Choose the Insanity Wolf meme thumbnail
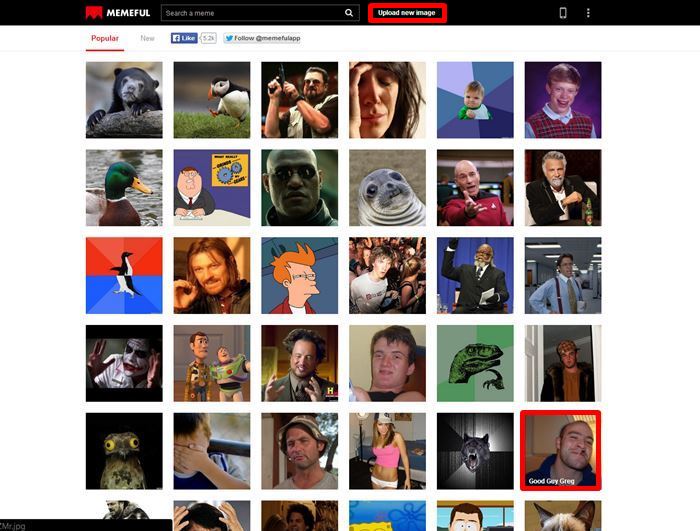This screenshot has width=700, height=531. point(475,450)
